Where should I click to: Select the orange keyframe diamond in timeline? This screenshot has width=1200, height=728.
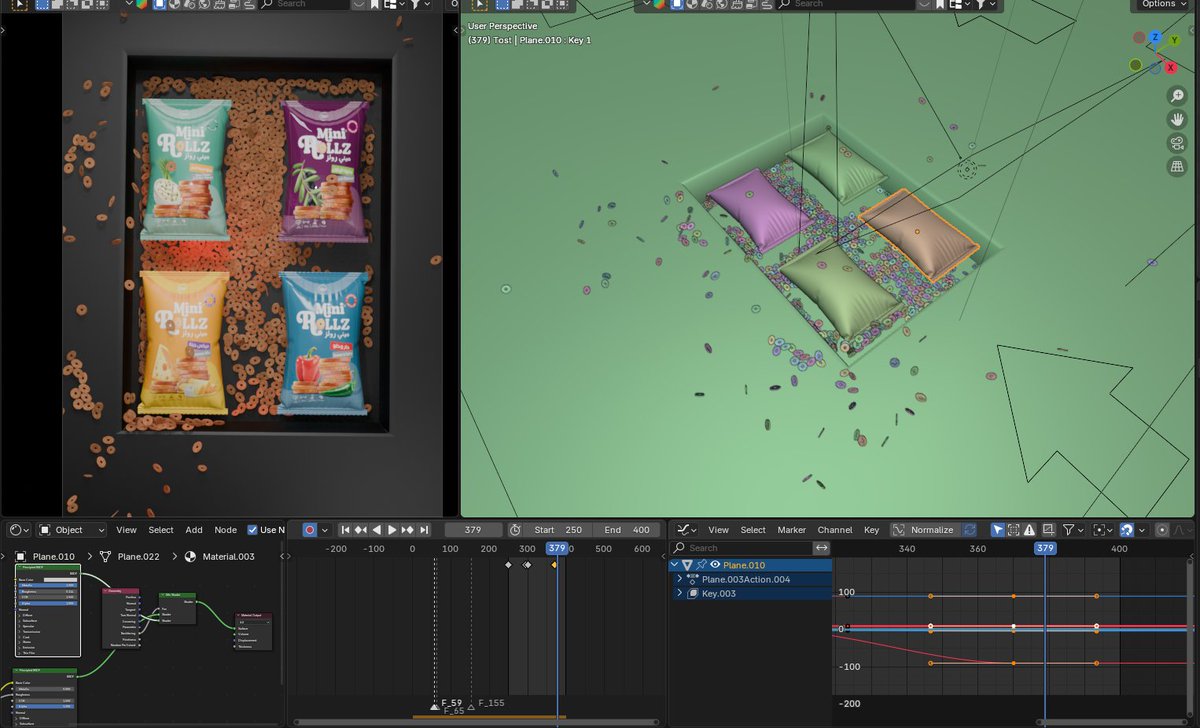click(x=554, y=565)
